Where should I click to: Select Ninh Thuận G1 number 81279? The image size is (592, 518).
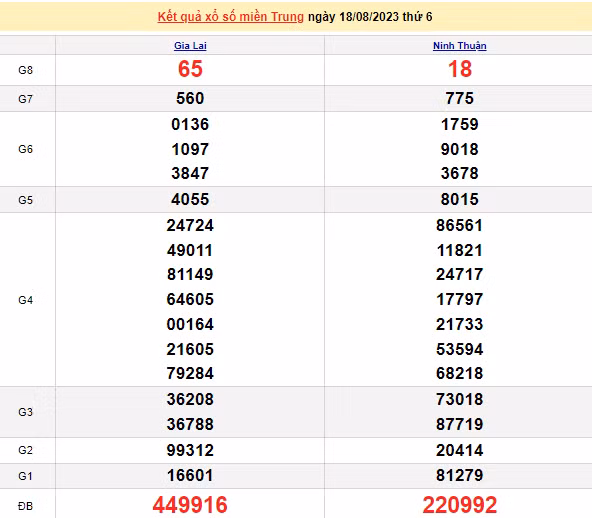tap(459, 475)
